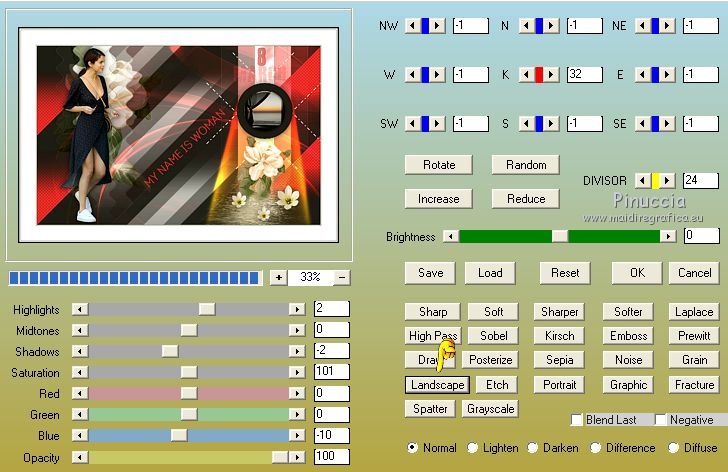This screenshot has width=728, height=472.
Task: Select the Difference blend mode
Action: (595, 448)
